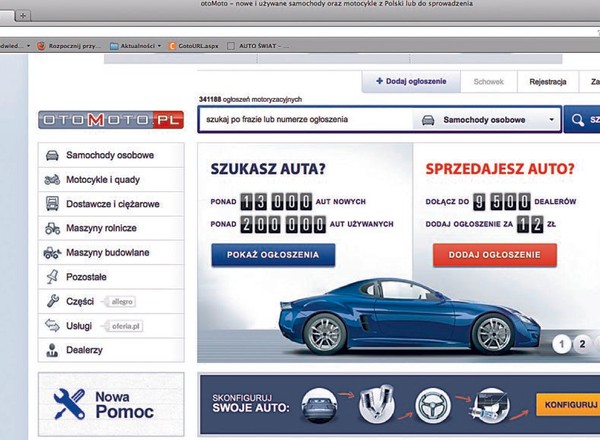This screenshot has height=440, width=600.
Task: Click the GotoURL.aspx bookmark icon
Action: [x=172, y=46]
